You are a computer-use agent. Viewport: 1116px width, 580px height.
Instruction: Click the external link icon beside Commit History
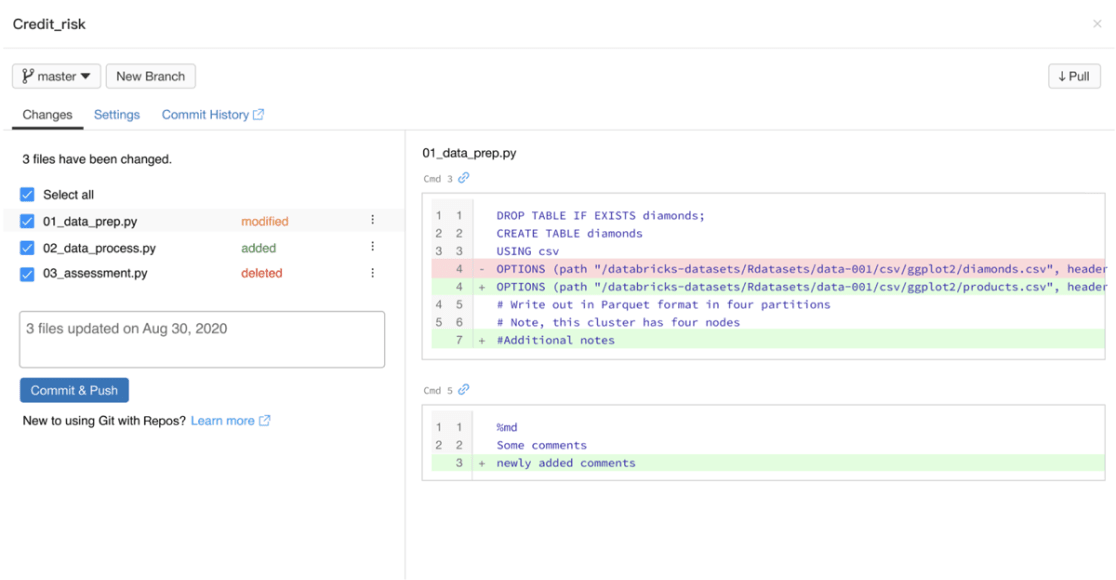pyautogui.click(x=258, y=114)
